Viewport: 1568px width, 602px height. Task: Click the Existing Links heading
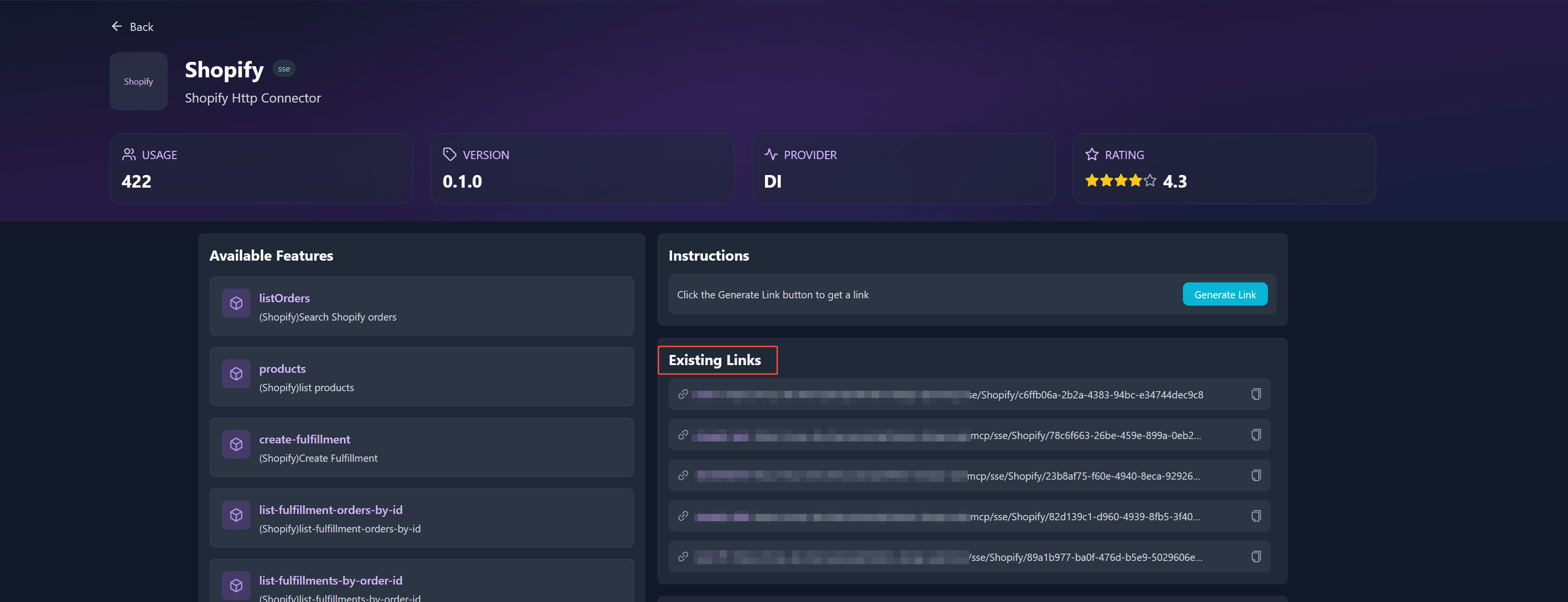coord(715,360)
